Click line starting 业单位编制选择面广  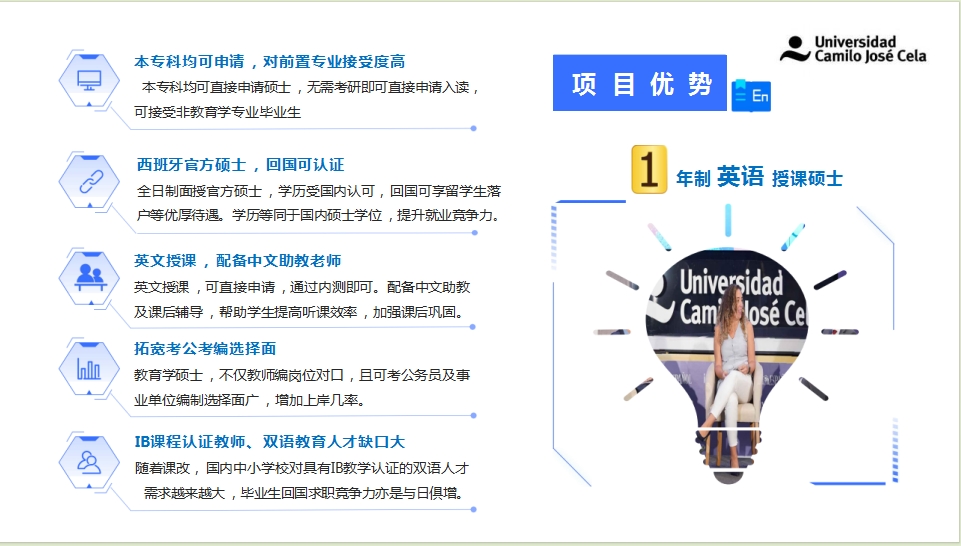[250, 400]
